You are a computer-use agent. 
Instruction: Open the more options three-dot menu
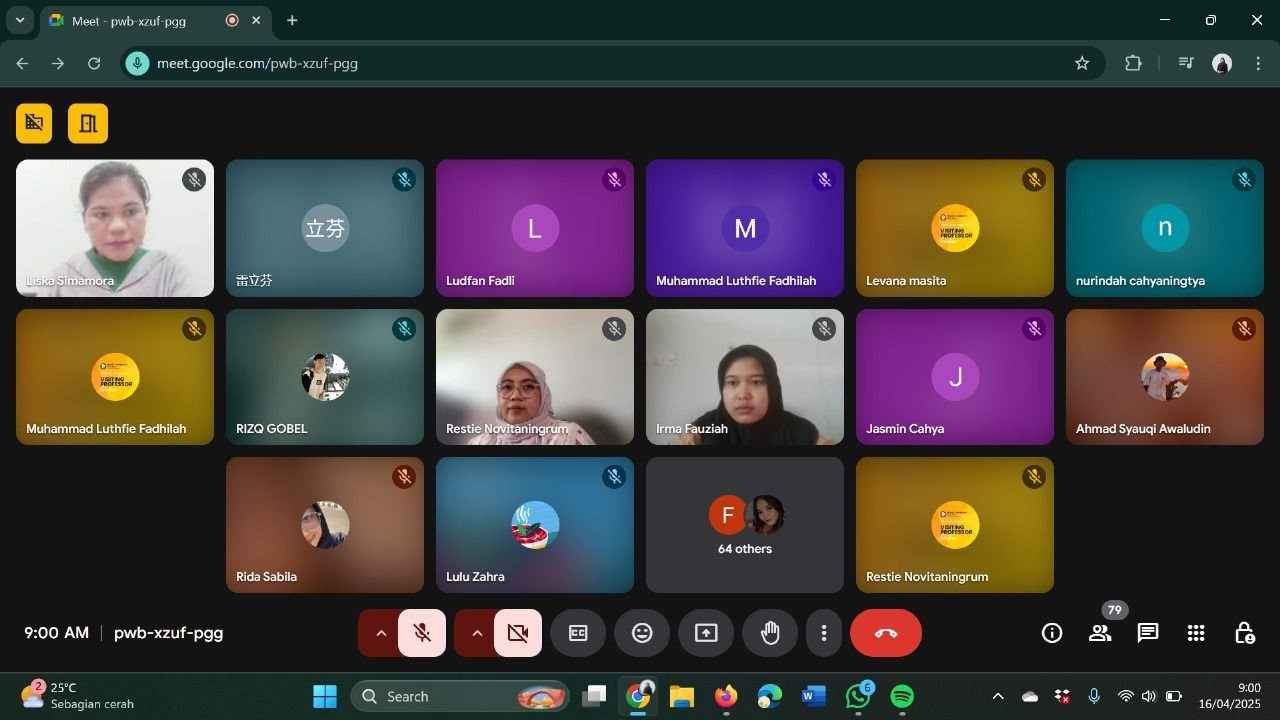pyautogui.click(x=824, y=633)
